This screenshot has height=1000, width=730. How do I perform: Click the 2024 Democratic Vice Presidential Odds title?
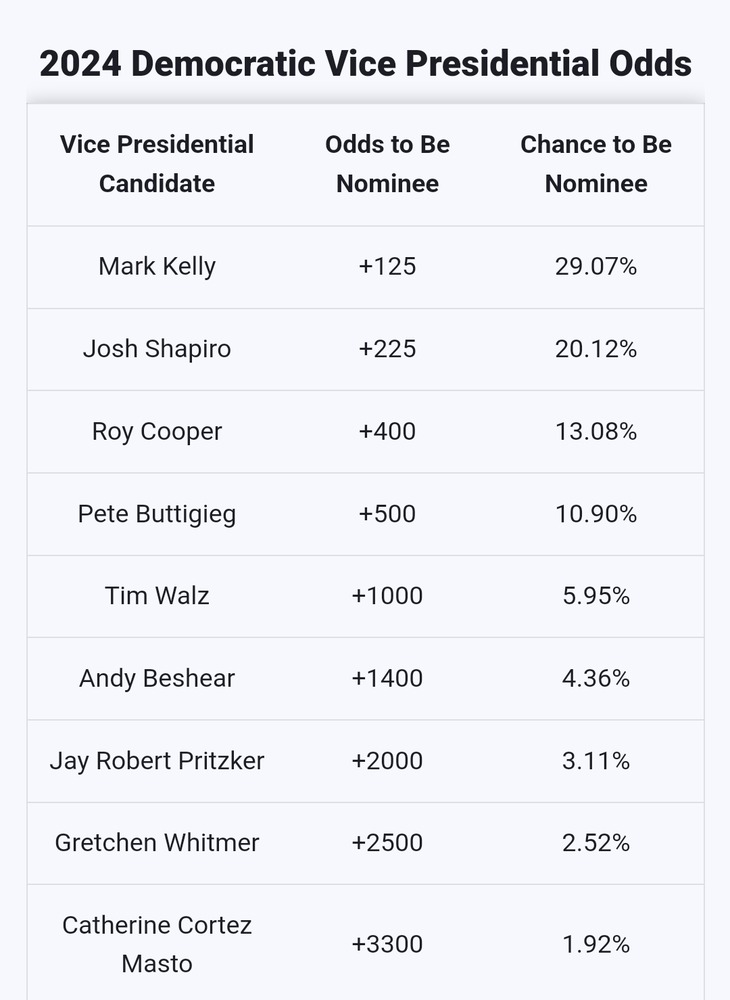pos(365,63)
